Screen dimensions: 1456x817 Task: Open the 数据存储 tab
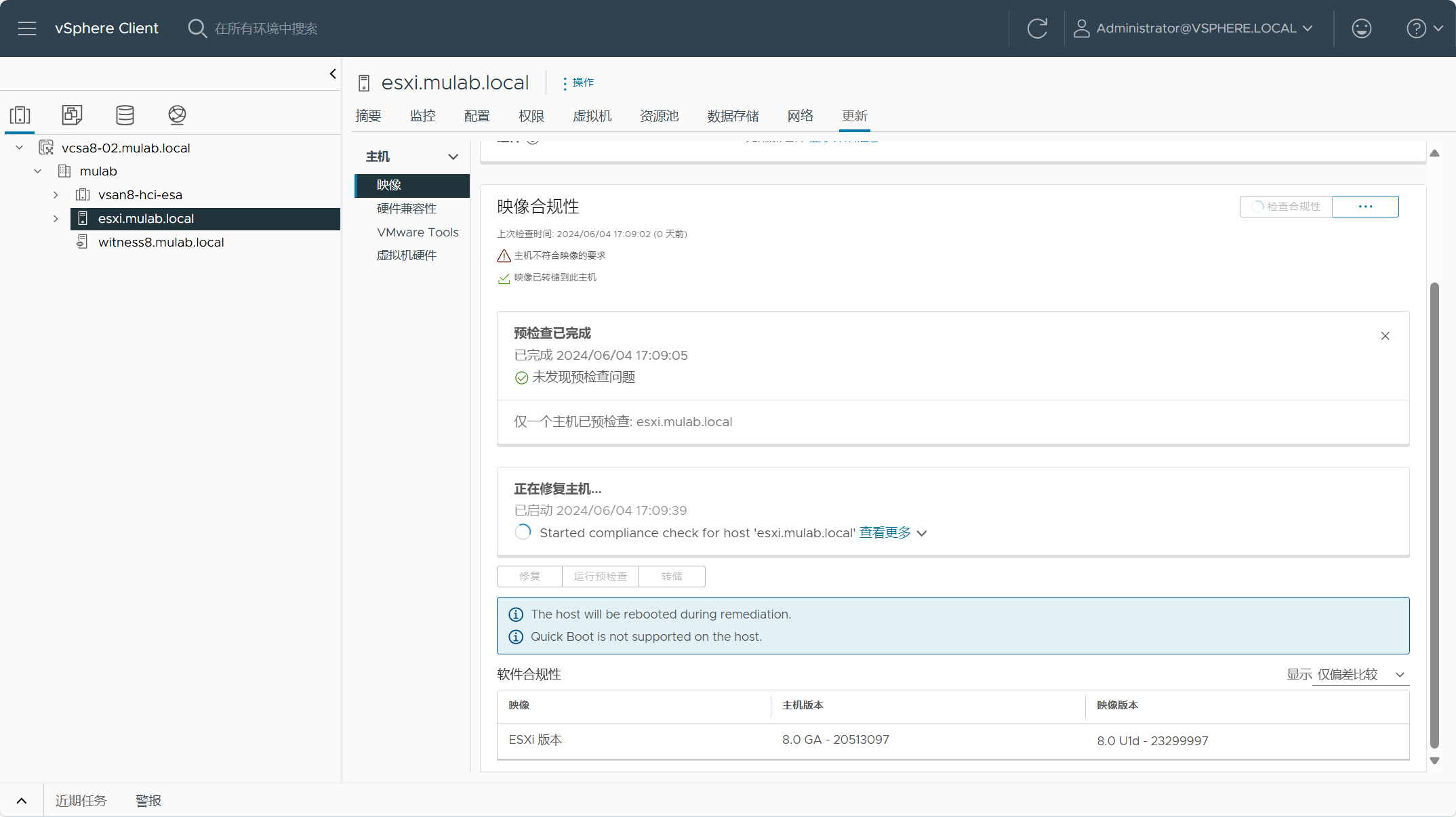[733, 116]
